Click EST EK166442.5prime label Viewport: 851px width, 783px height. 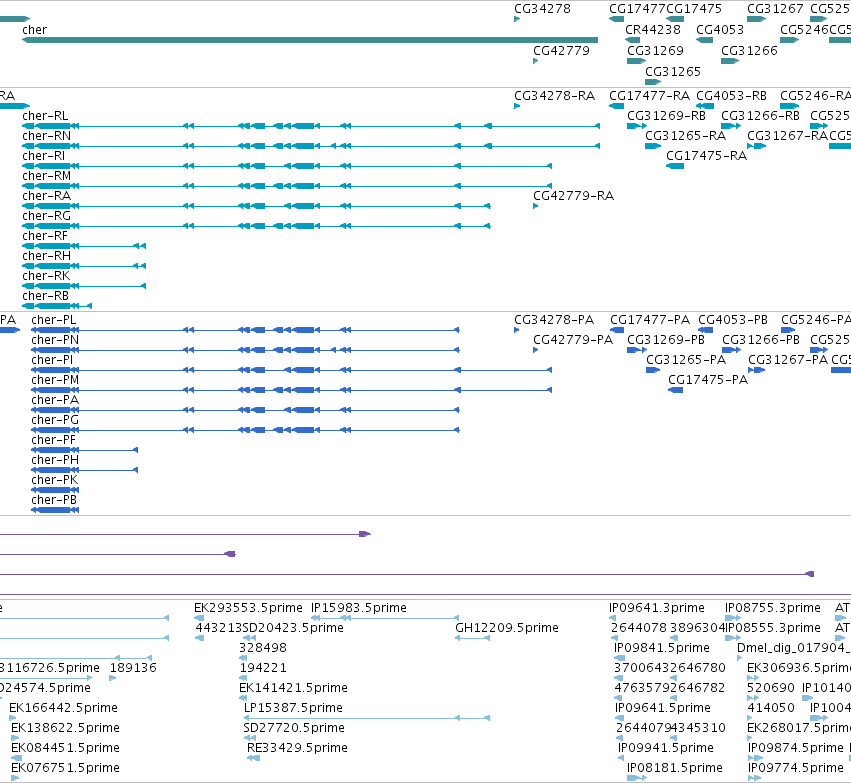tap(63, 708)
